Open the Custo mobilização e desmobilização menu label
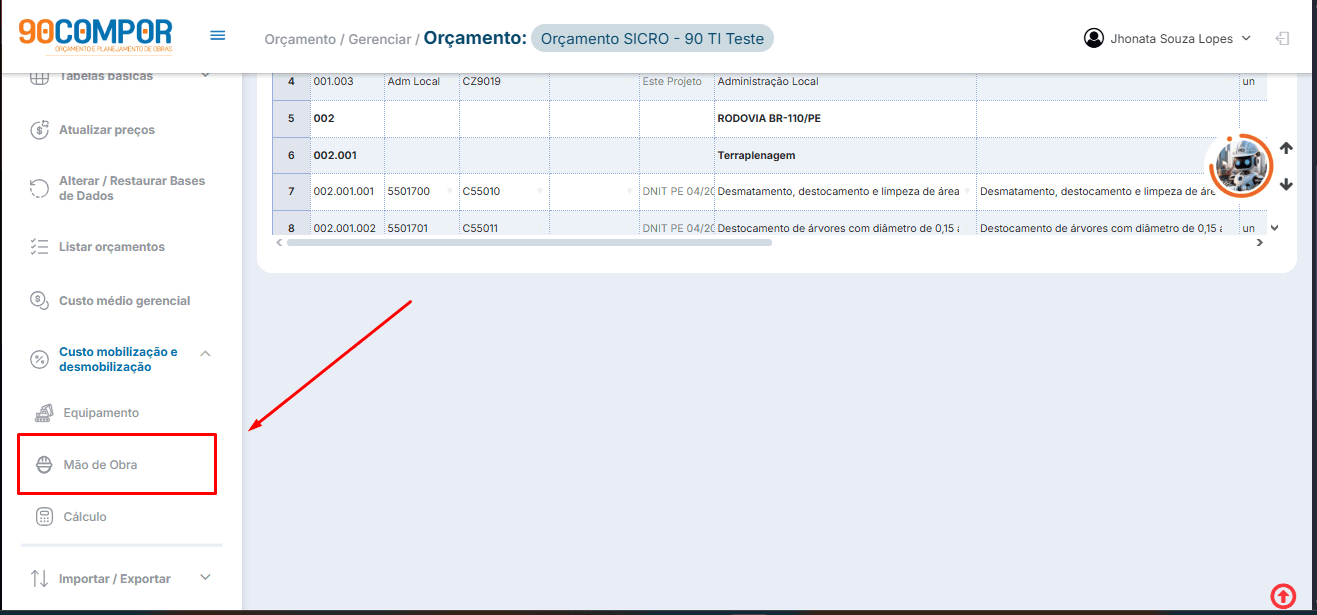The image size is (1317, 615). 118,360
